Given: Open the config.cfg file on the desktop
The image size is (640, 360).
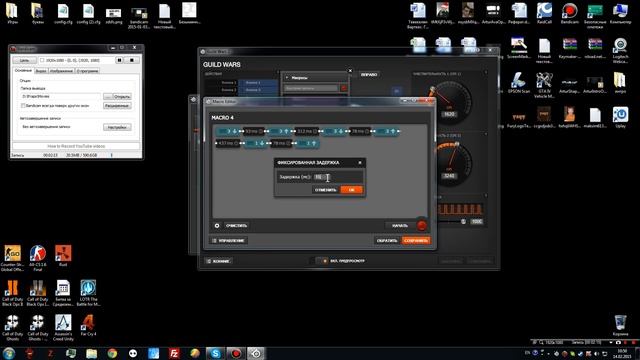Looking at the screenshot, I should (x=63, y=13).
